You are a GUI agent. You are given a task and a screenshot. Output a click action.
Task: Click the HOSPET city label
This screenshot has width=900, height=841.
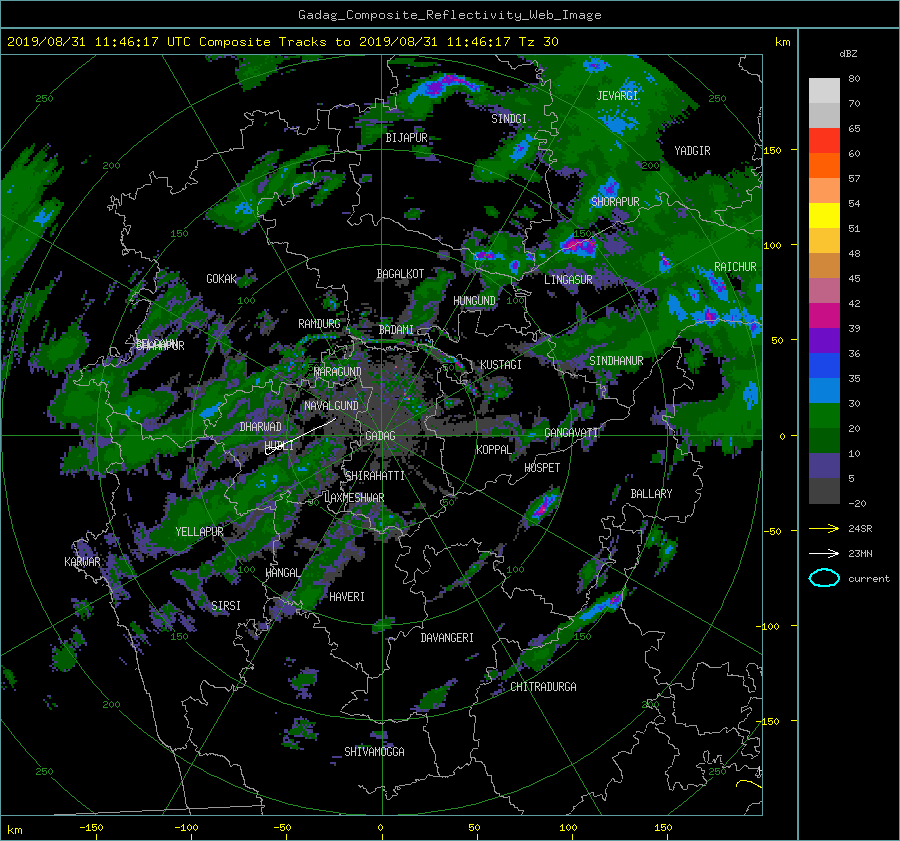pyautogui.click(x=542, y=468)
